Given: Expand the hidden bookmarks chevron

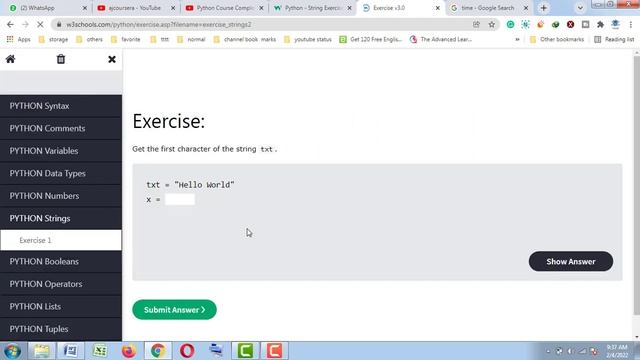Looking at the screenshot, I should (517, 40).
